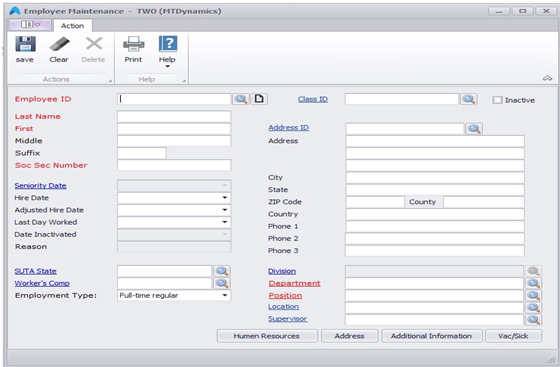
Task: Select the Action ribbon tab
Action: 72,26
